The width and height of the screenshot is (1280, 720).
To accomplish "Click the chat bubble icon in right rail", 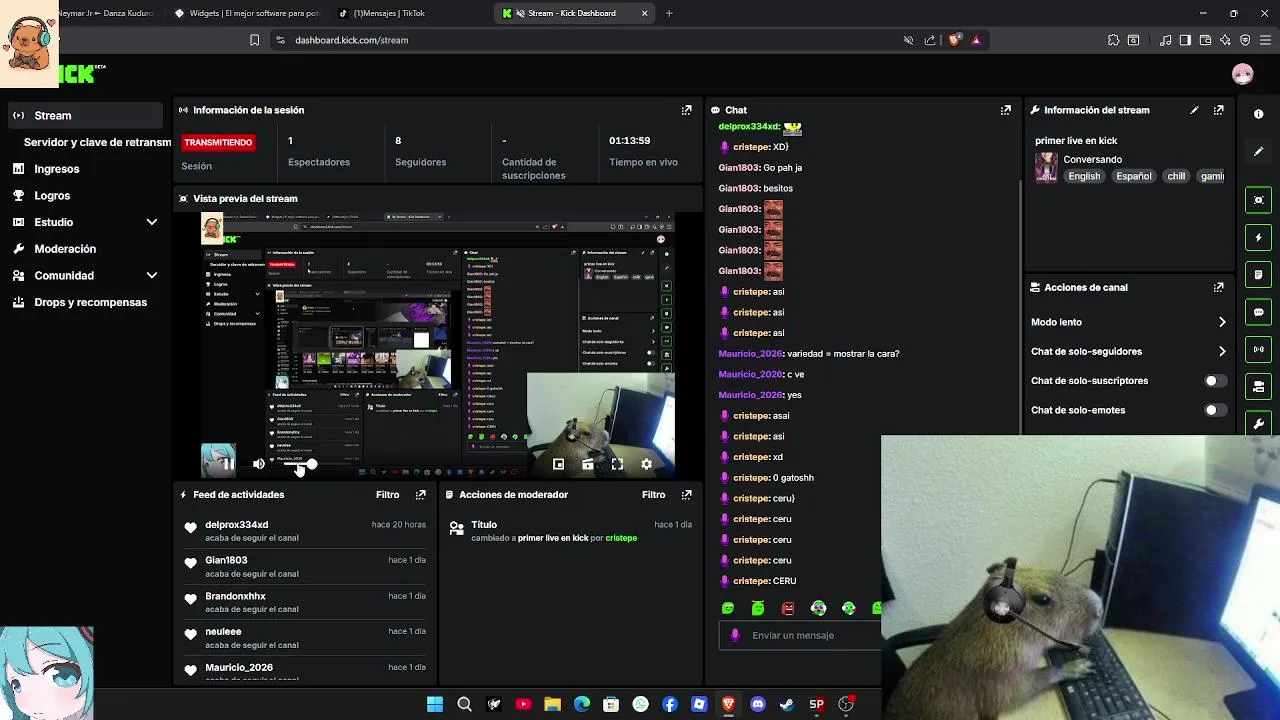I will coord(1258,312).
